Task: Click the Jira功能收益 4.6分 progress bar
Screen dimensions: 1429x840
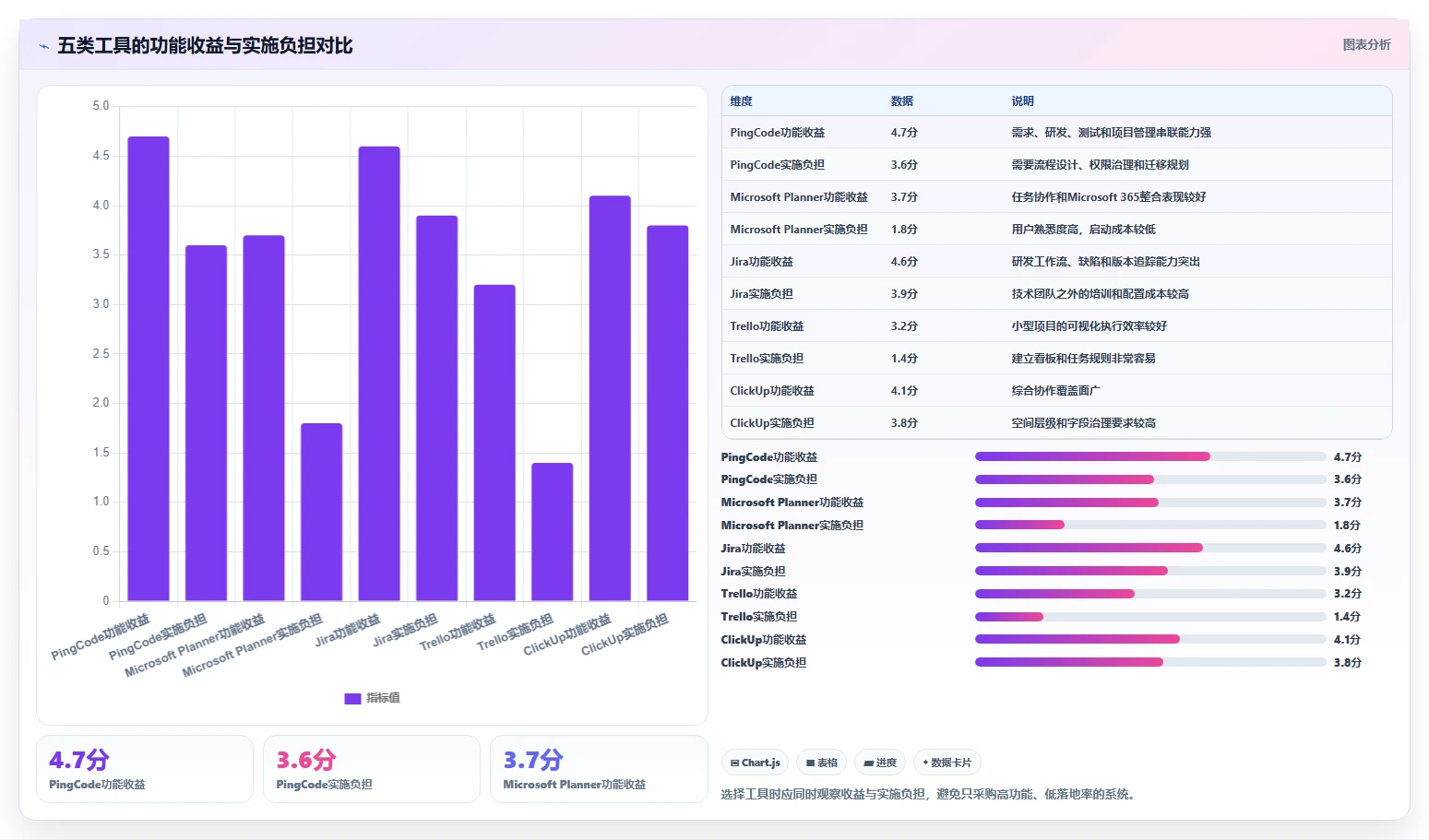Action: (1150, 548)
